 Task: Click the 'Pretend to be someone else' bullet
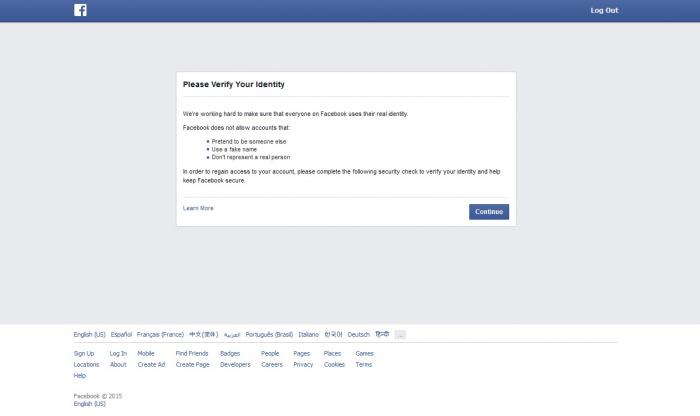[x=249, y=141]
